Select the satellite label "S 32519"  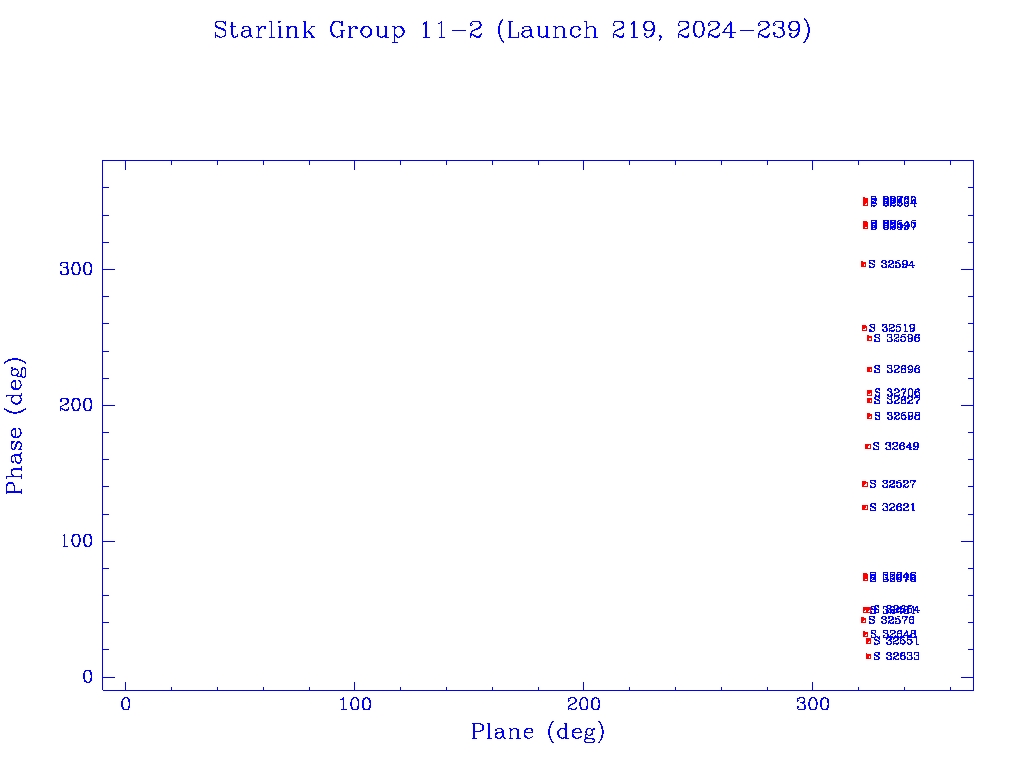[x=892, y=328]
